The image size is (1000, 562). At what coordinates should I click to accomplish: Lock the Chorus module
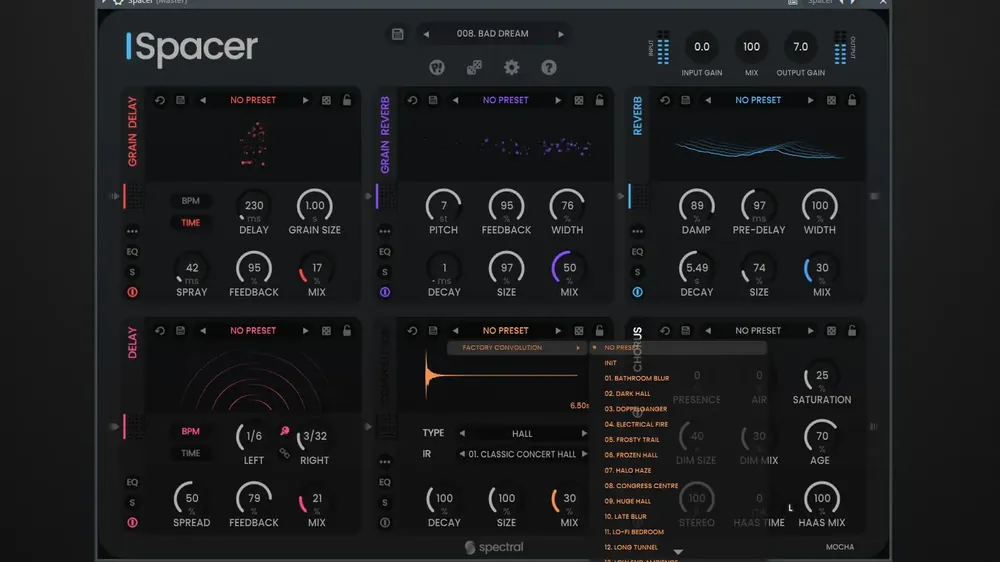pos(852,330)
